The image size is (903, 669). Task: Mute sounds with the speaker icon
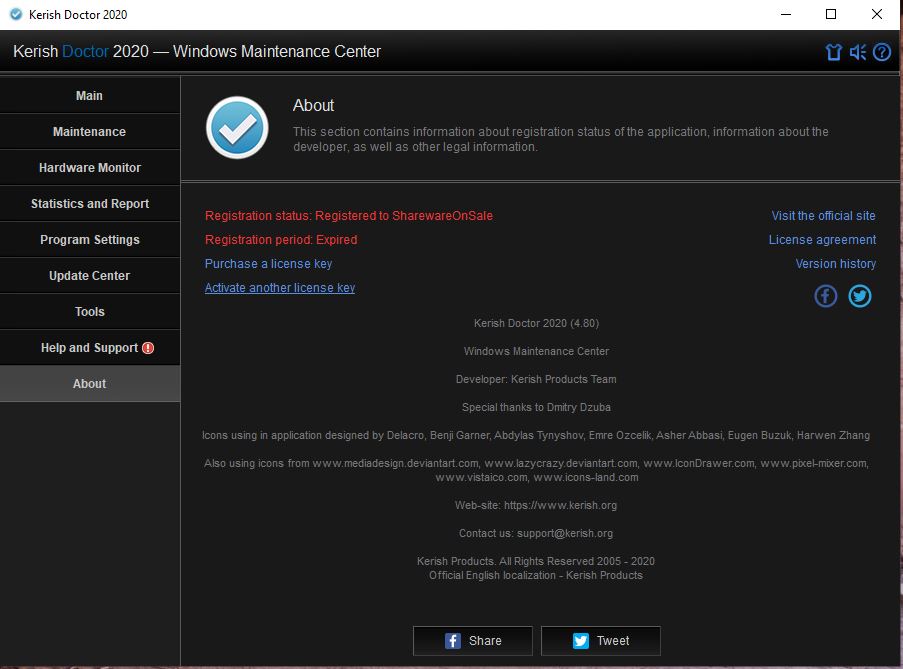click(x=858, y=52)
